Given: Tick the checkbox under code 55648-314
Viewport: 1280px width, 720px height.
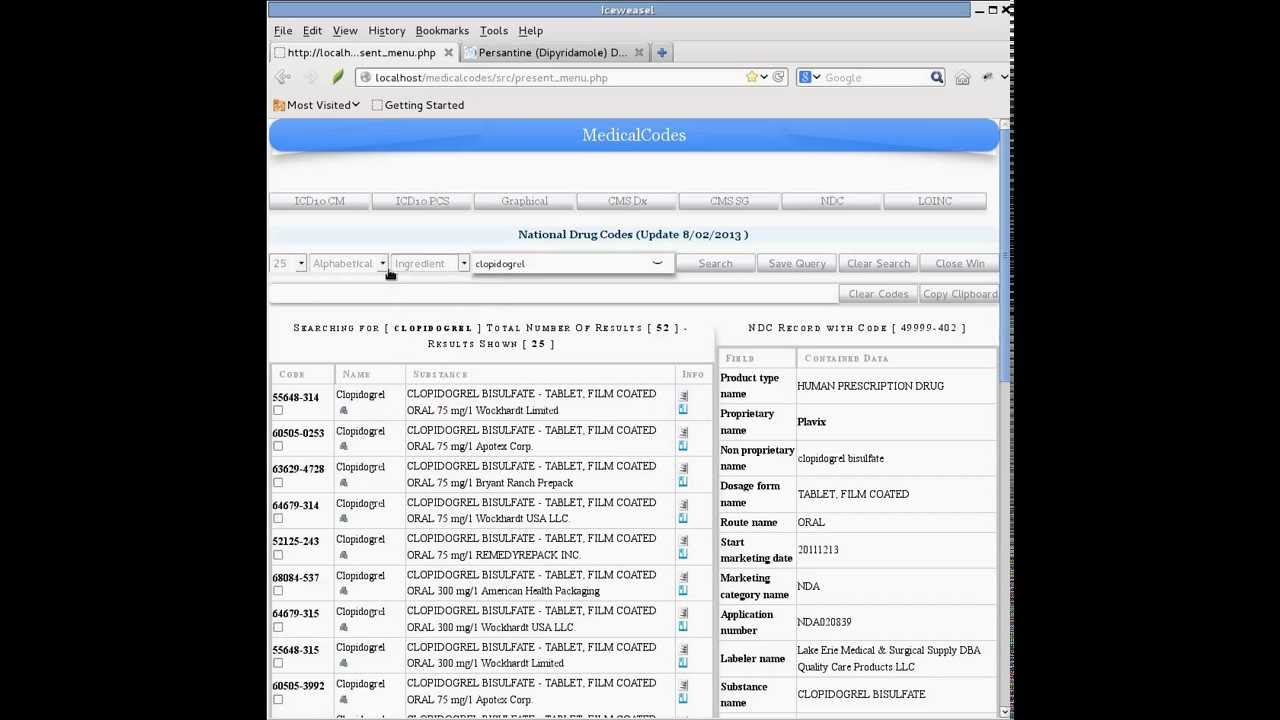Looking at the screenshot, I should [278, 410].
